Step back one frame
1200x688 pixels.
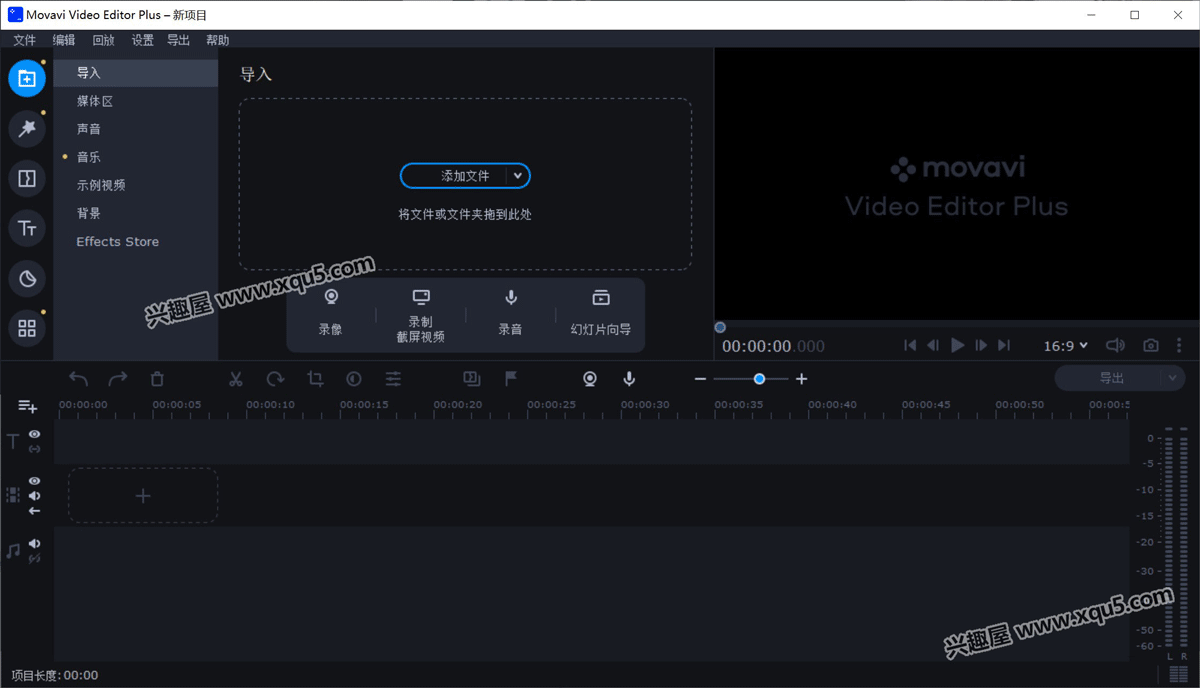[933, 345]
